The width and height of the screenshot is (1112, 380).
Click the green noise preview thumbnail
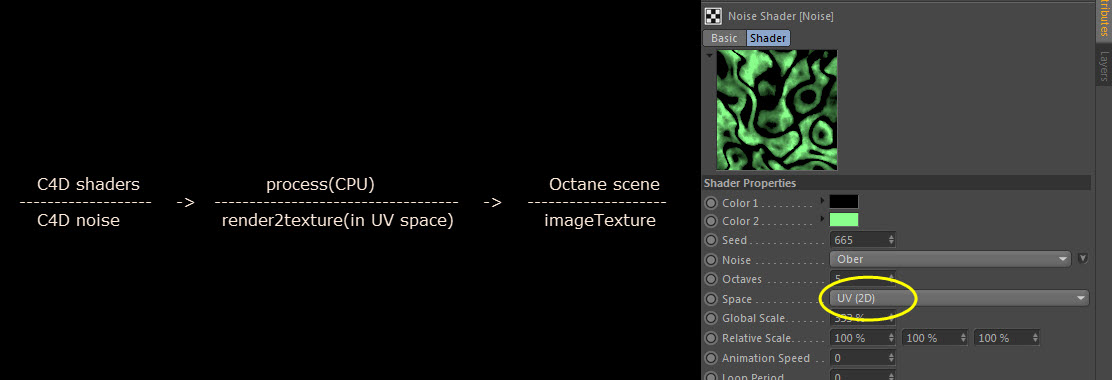click(777, 110)
